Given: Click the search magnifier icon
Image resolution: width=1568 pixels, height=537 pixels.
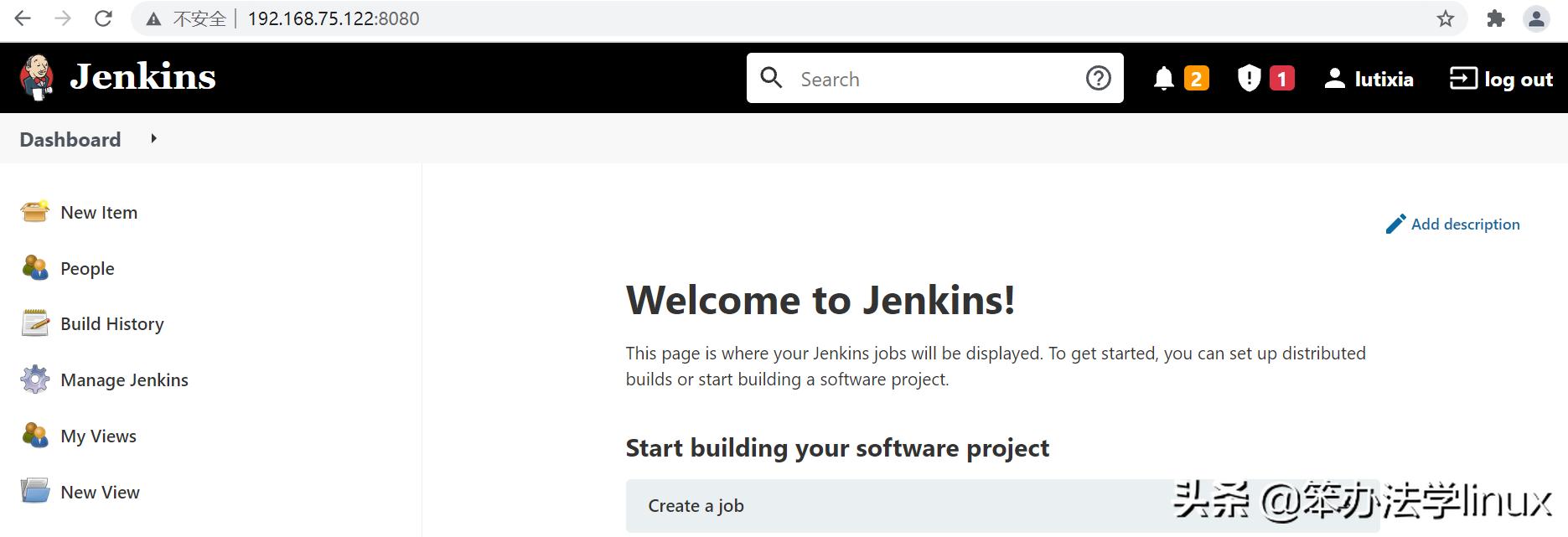Looking at the screenshot, I should click(771, 78).
